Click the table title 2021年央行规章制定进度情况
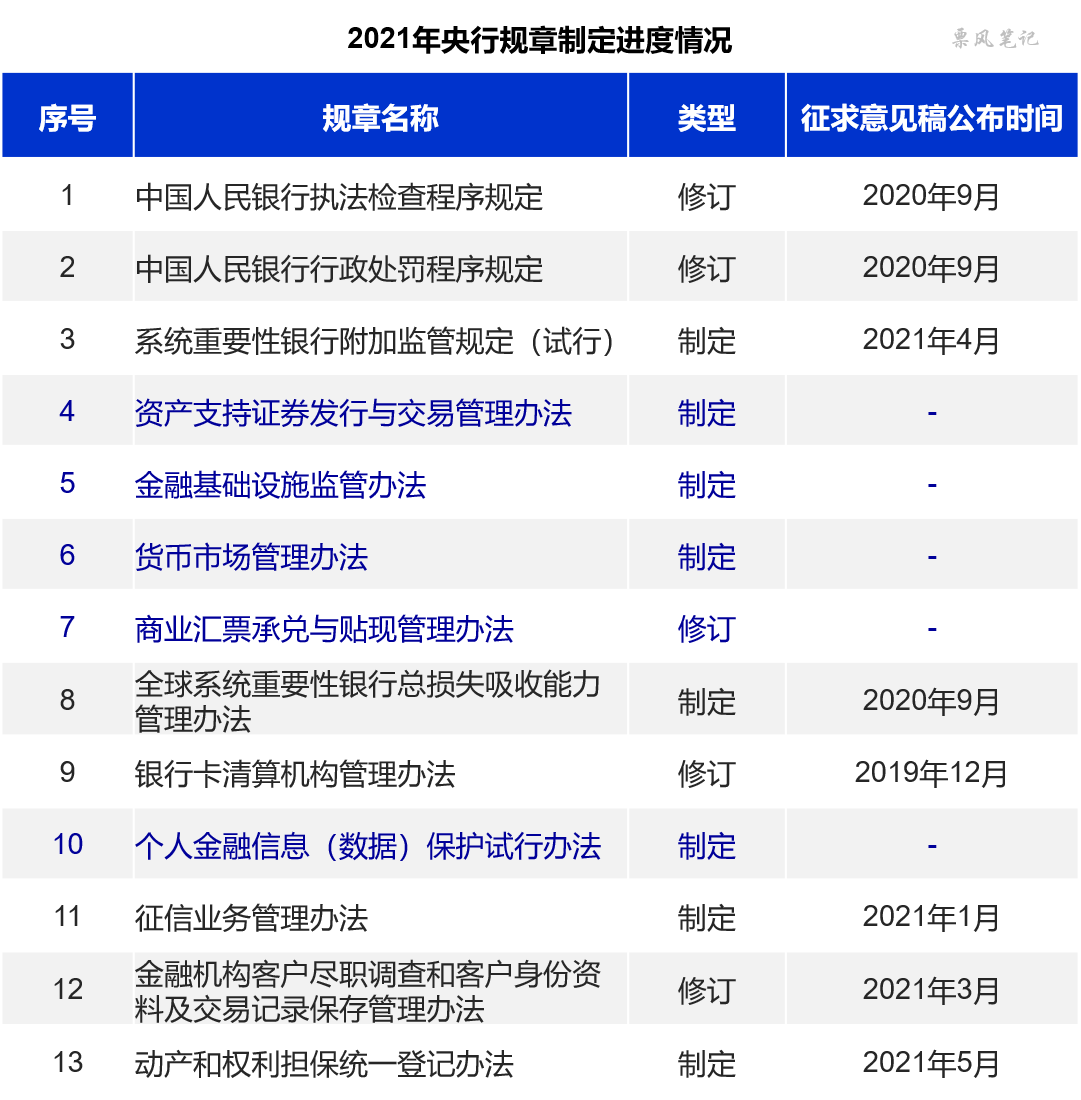The width and height of the screenshot is (1081, 1100). click(x=539, y=39)
